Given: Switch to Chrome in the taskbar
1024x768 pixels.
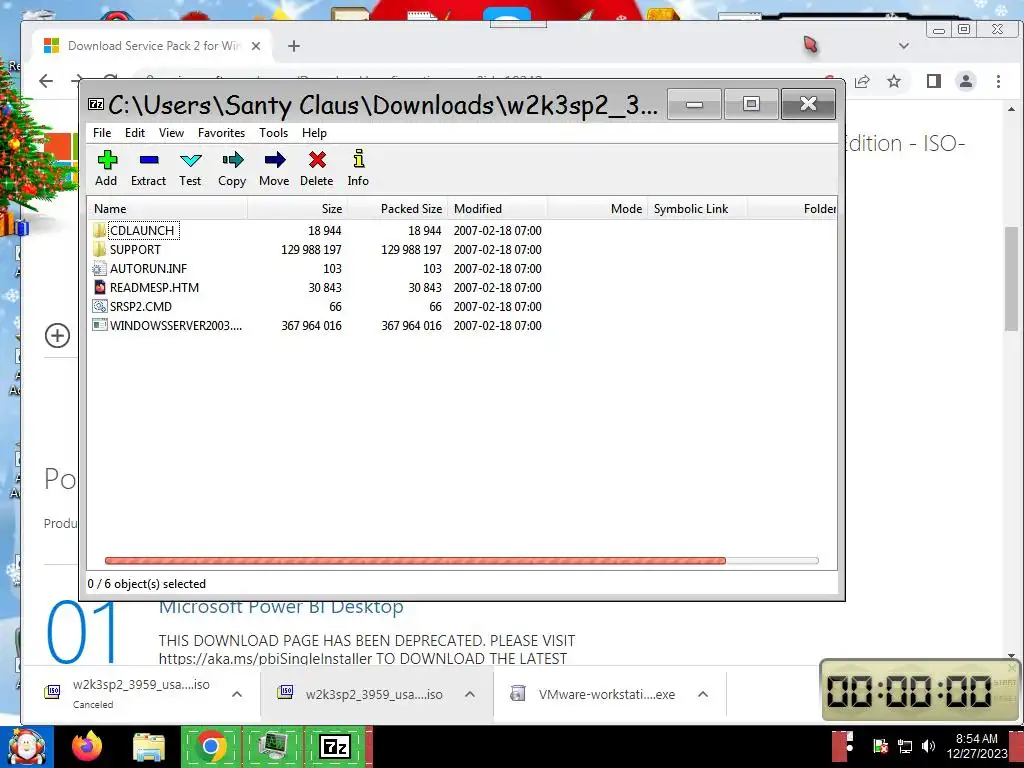Looking at the screenshot, I should 211,746.
